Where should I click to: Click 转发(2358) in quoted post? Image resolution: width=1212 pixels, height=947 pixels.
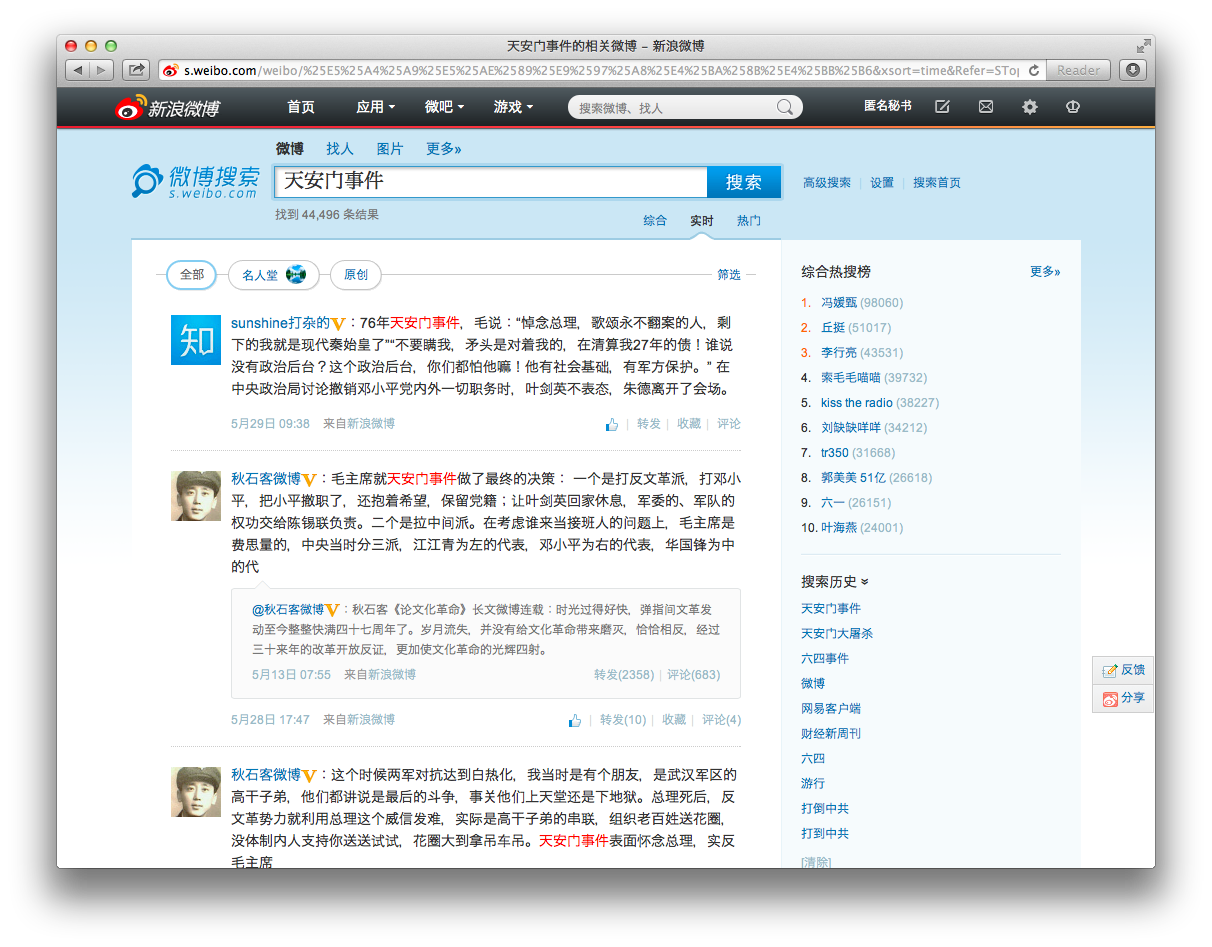pyautogui.click(x=624, y=675)
